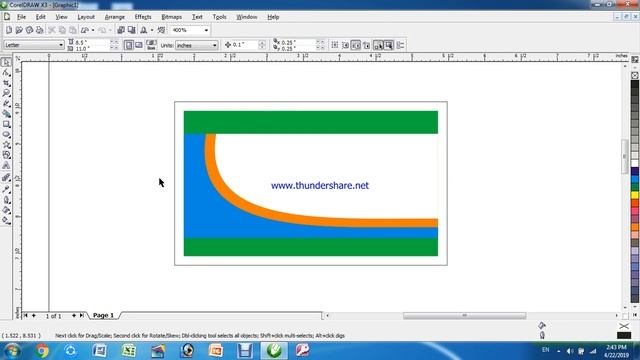Select the Freehand tool in the toolbox

(x=6, y=104)
